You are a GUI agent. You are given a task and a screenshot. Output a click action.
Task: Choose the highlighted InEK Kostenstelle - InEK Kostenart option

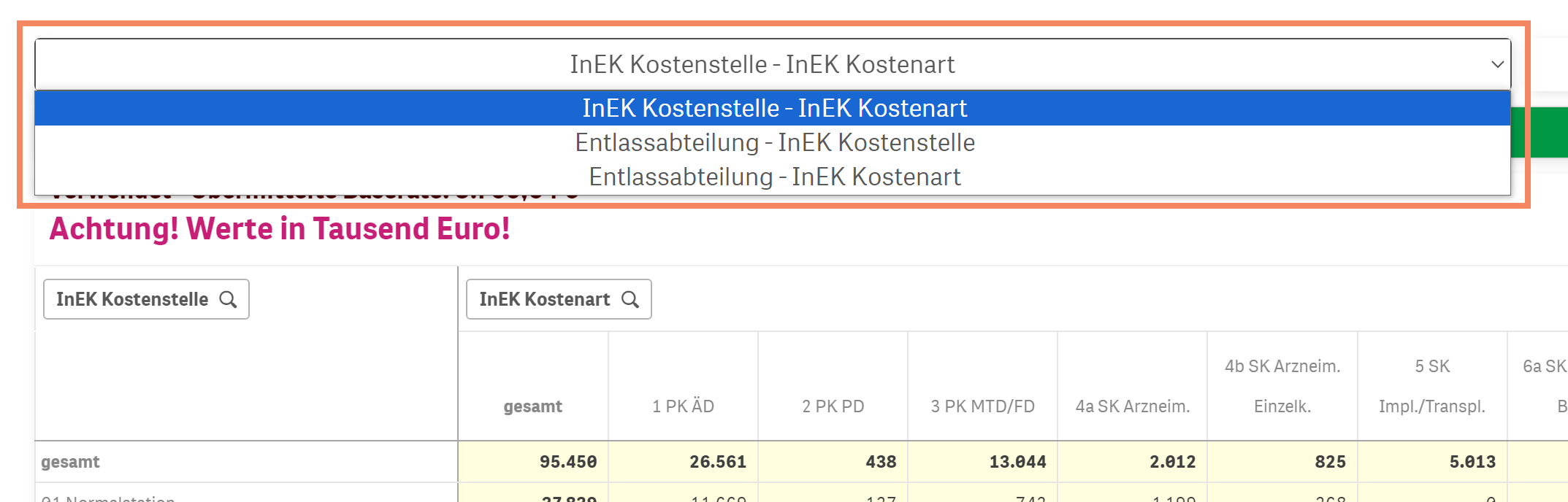click(773, 108)
